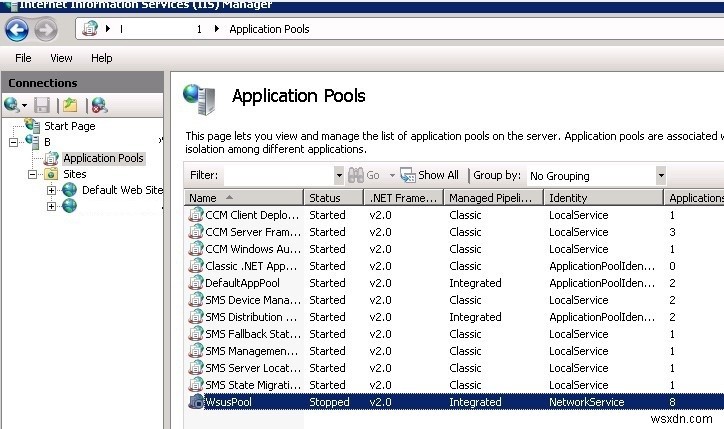Click the Application Pools tree icon

(51, 158)
